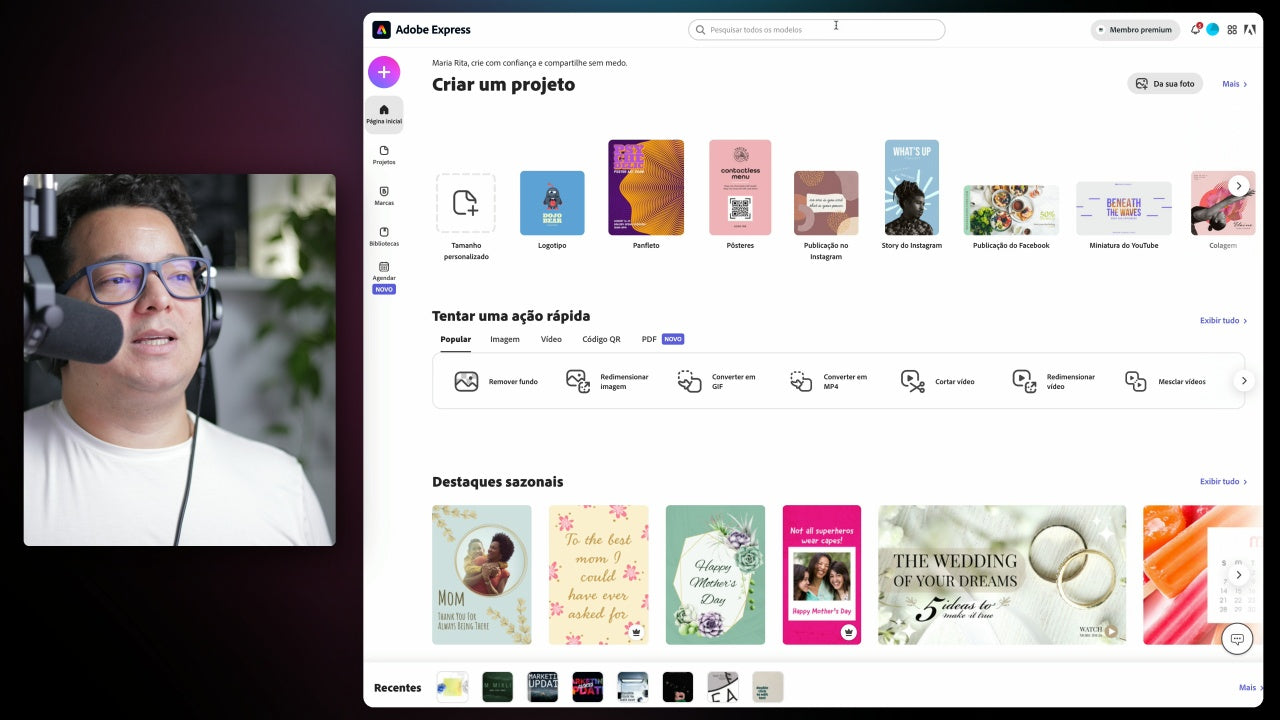
Task: Click Exibir tudo for ação rápida
Action: tap(1224, 321)
